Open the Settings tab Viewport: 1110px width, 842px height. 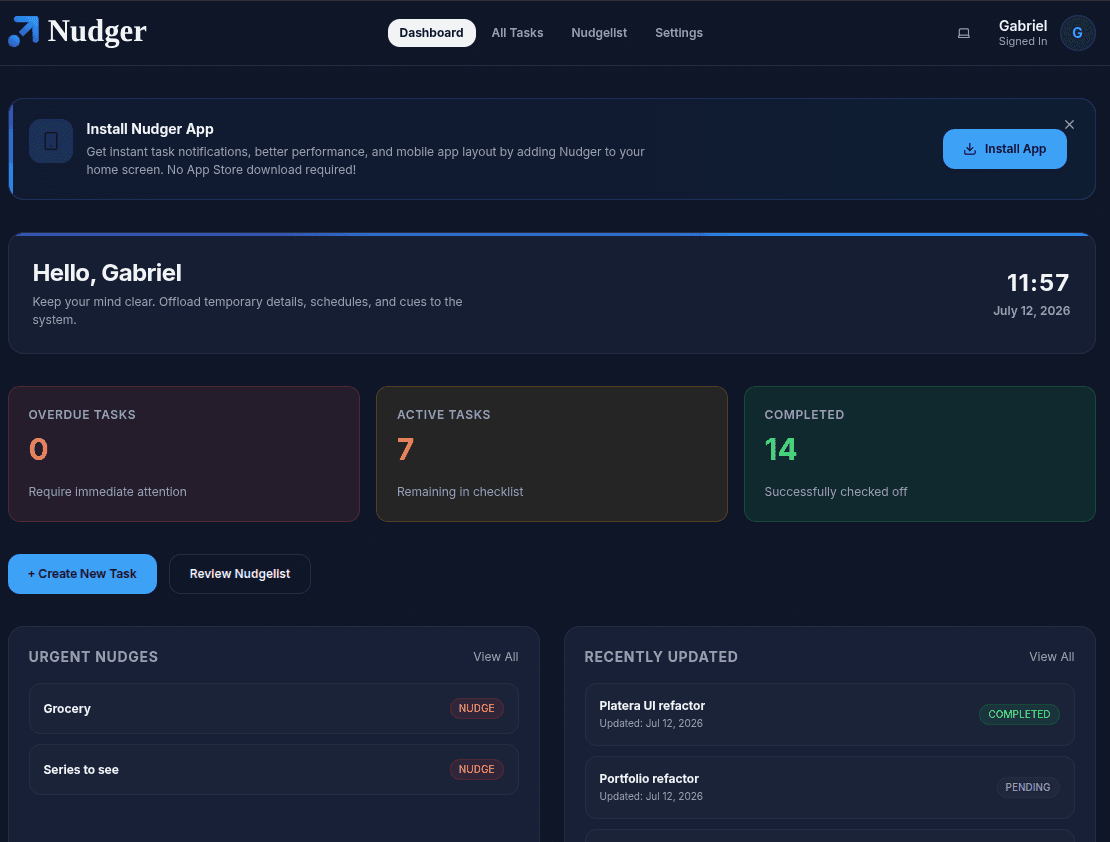click(679, 33)
